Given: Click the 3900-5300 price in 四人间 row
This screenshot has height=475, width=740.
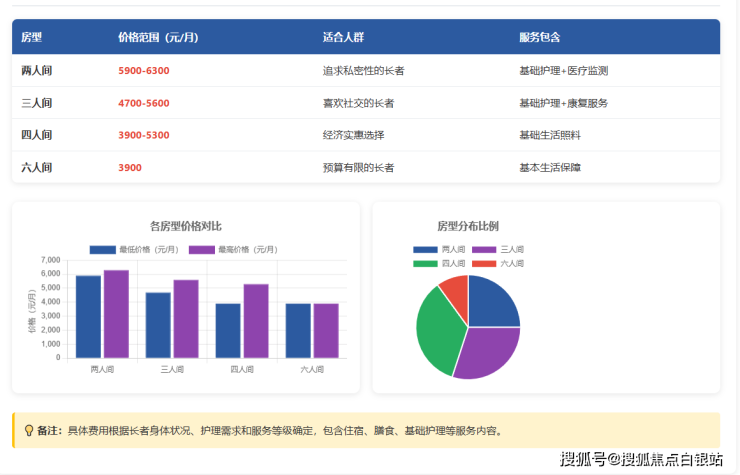Looking at the screenshot, I should [x=144, y=135].
